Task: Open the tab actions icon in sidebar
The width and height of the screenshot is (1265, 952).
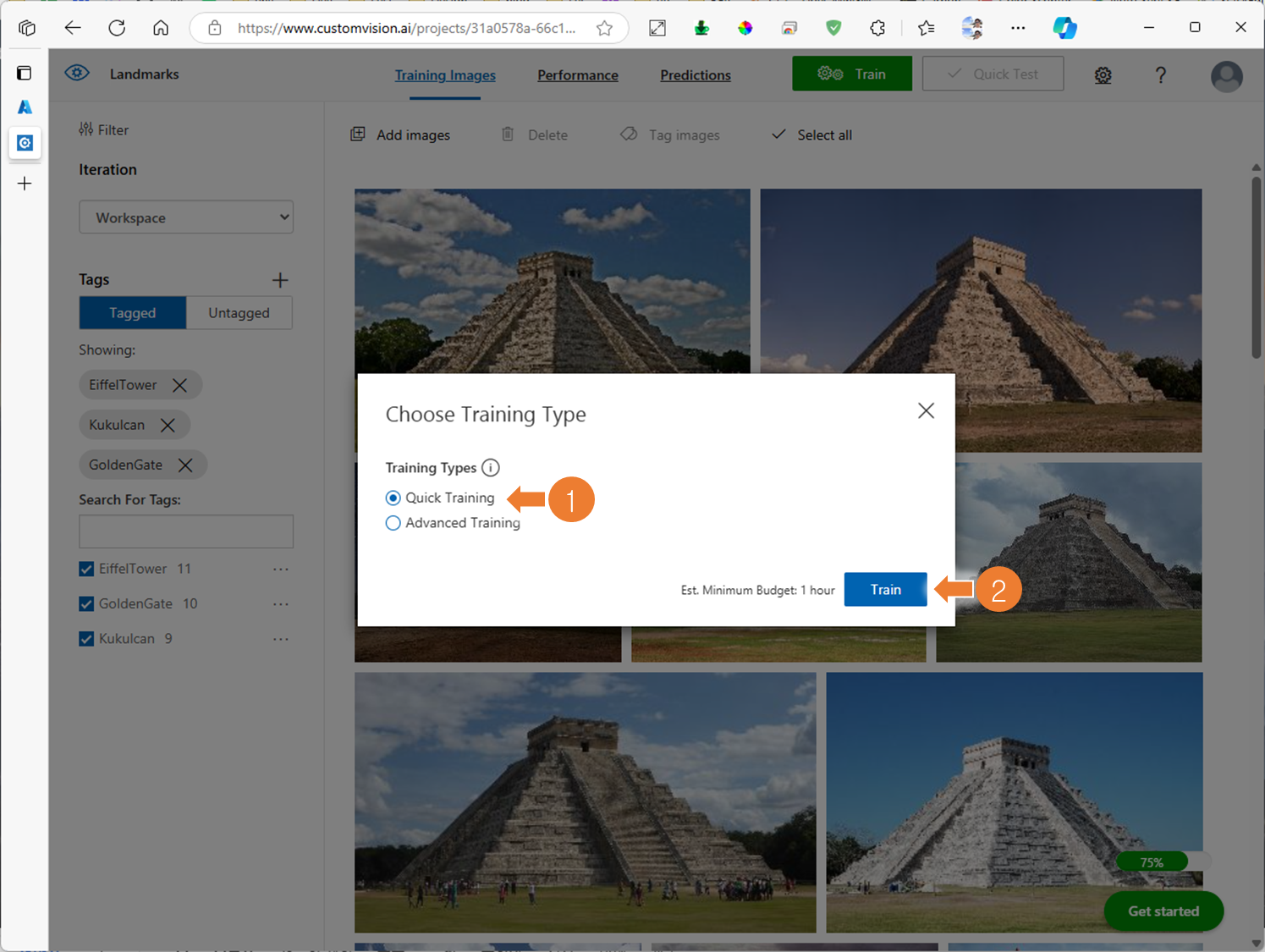Action: tap(25, 73)
